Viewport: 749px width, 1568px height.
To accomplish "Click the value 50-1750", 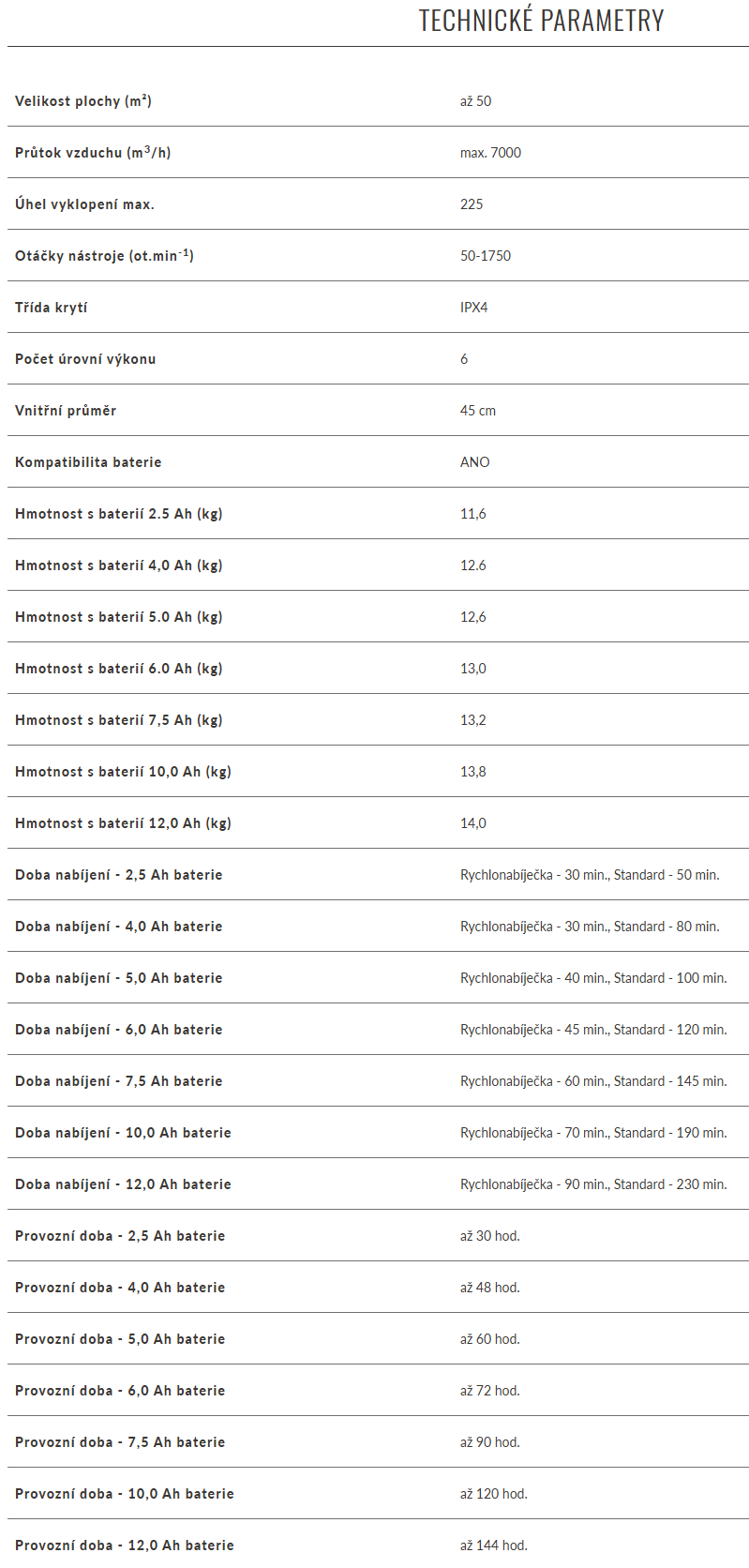I will click(486, 256).
